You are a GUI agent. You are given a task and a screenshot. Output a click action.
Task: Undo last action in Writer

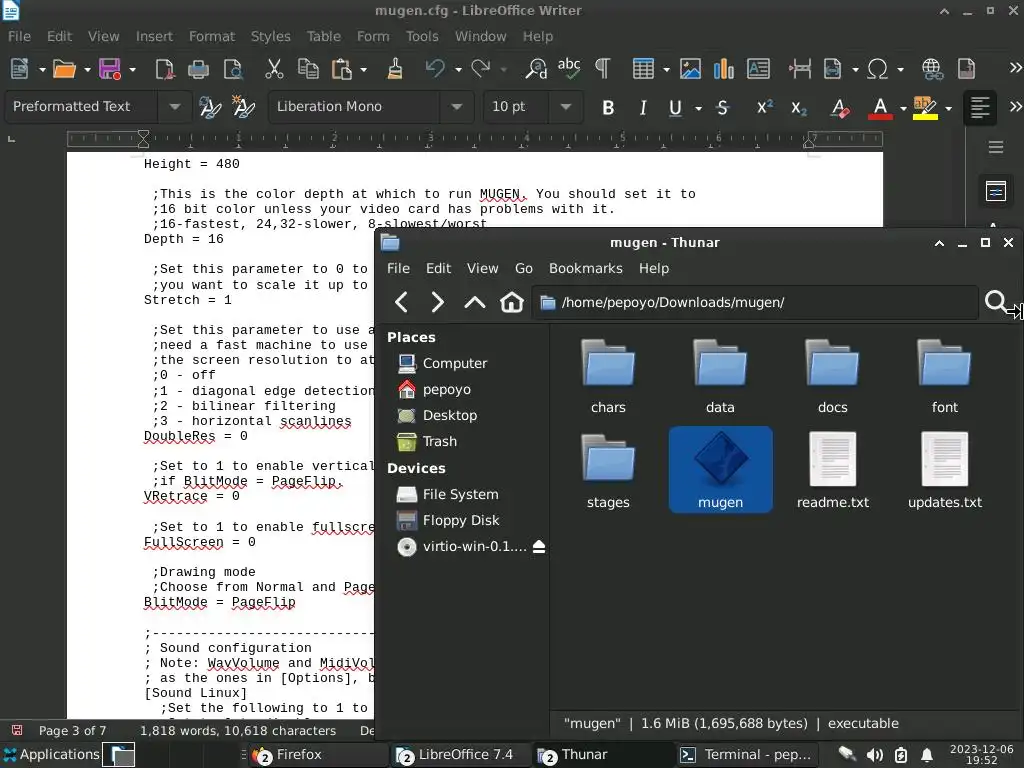pyautogui.click(x=435, y=69)
